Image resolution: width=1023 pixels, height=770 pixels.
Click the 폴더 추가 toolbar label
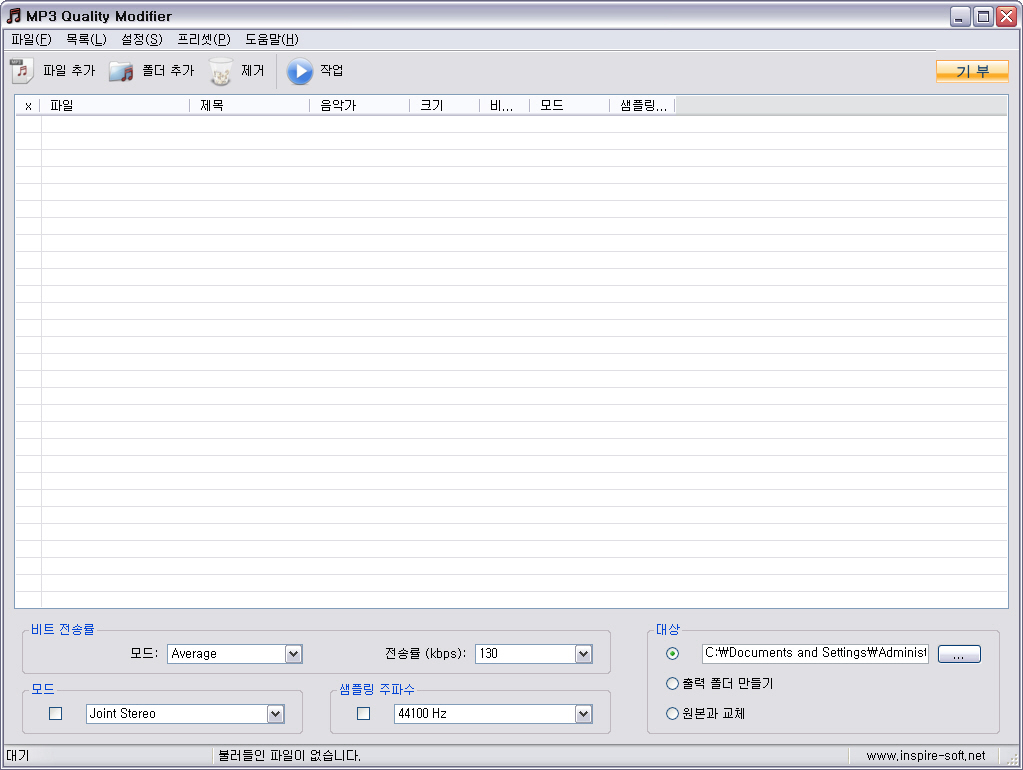(168, 70)
